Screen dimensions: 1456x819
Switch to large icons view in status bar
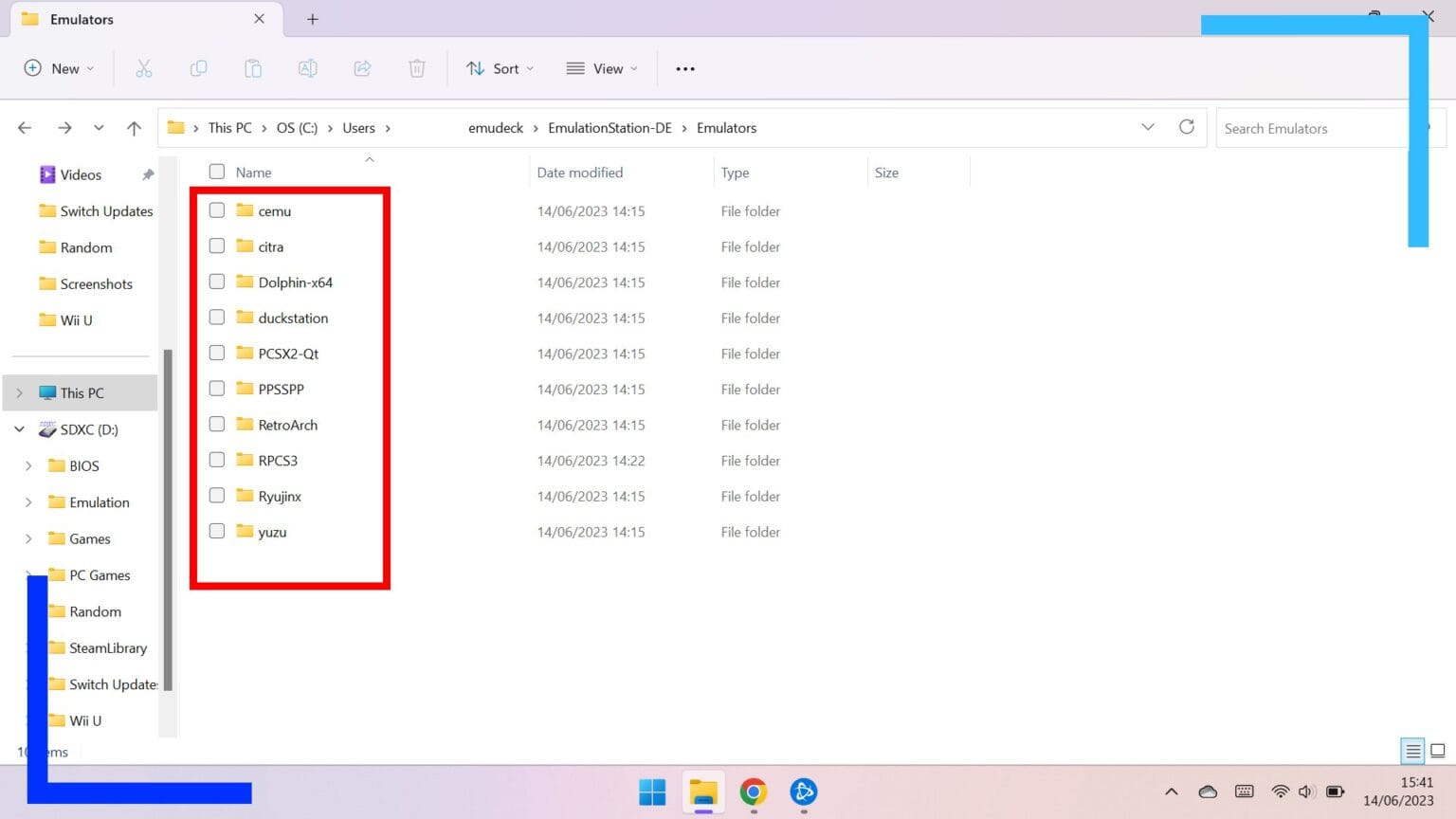click(1437, 751)
